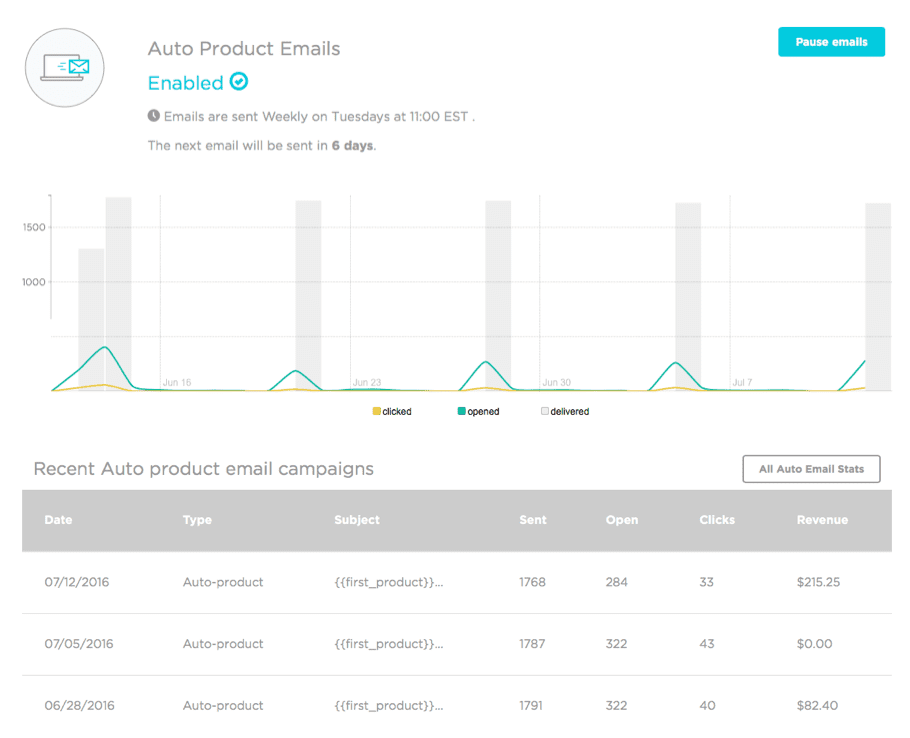Toggle the clicked legend swatch

tap(376, 411)
